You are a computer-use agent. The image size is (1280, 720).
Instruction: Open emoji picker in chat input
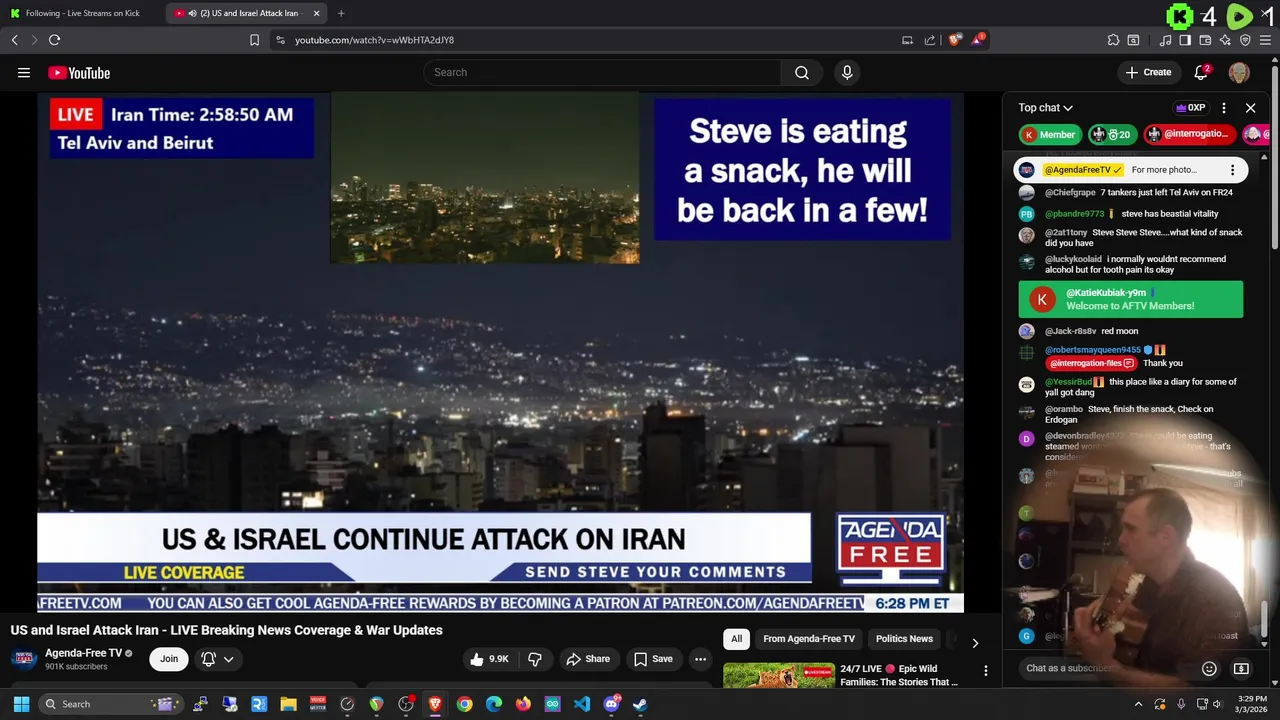1209,668
